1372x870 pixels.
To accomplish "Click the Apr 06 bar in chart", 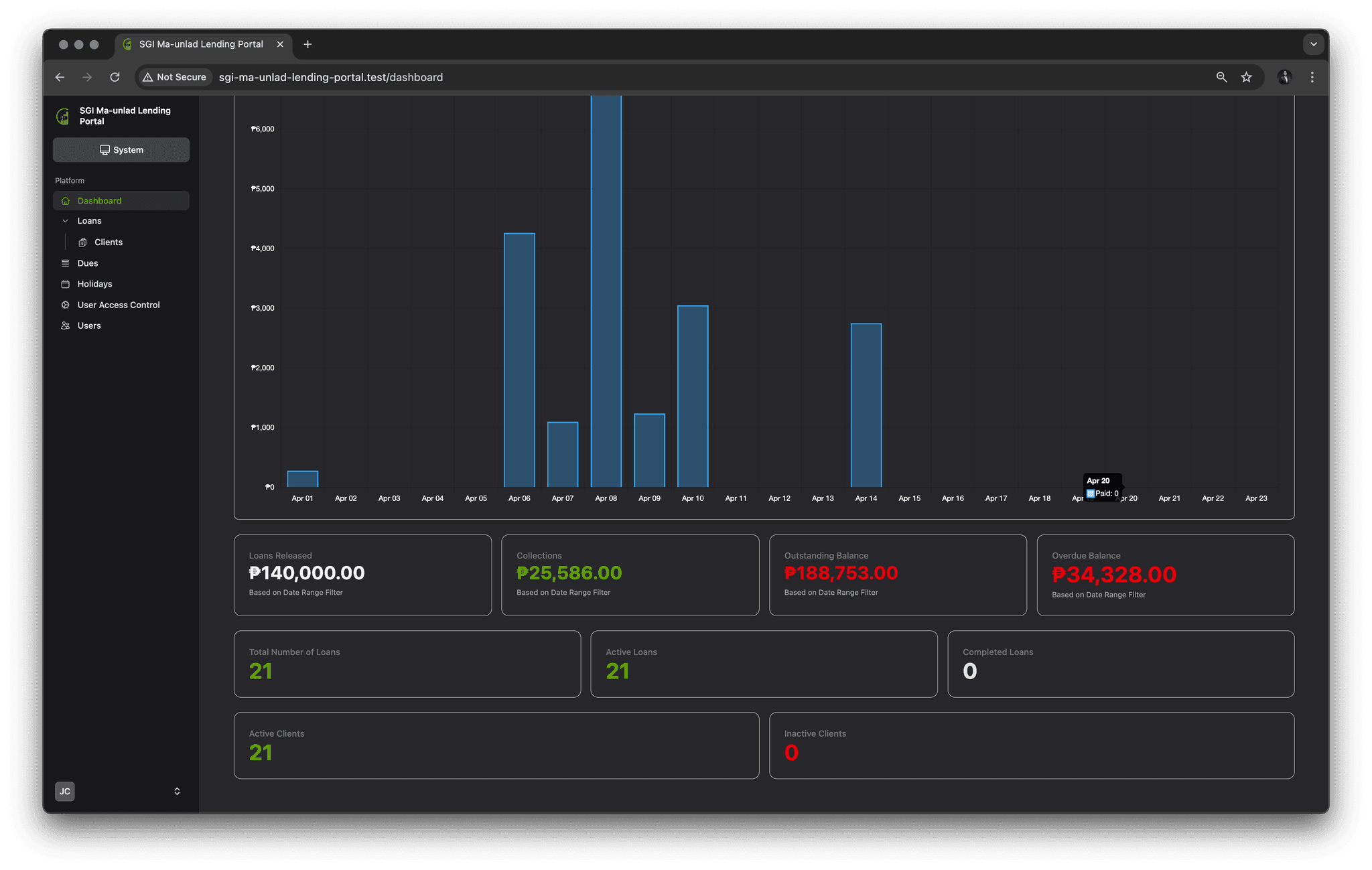I will [x=519, y=360].
